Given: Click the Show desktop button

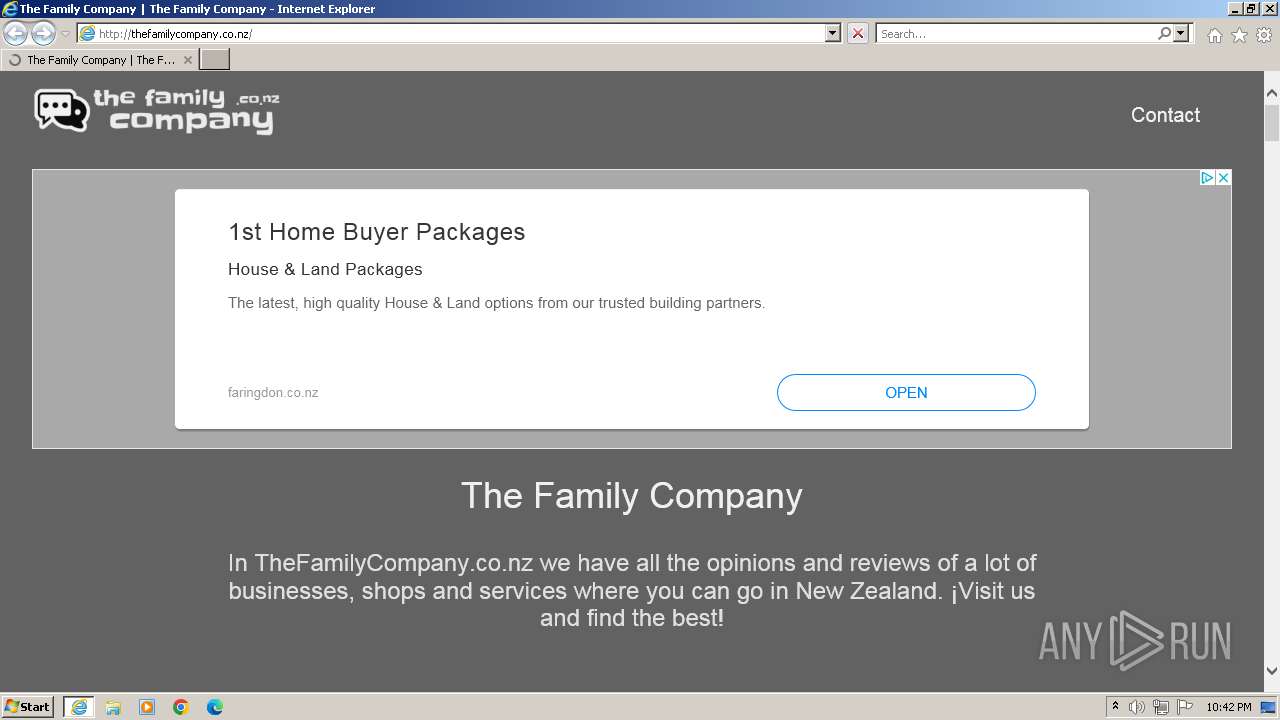Looking at the screenshot, I should tap(1269, 707).
